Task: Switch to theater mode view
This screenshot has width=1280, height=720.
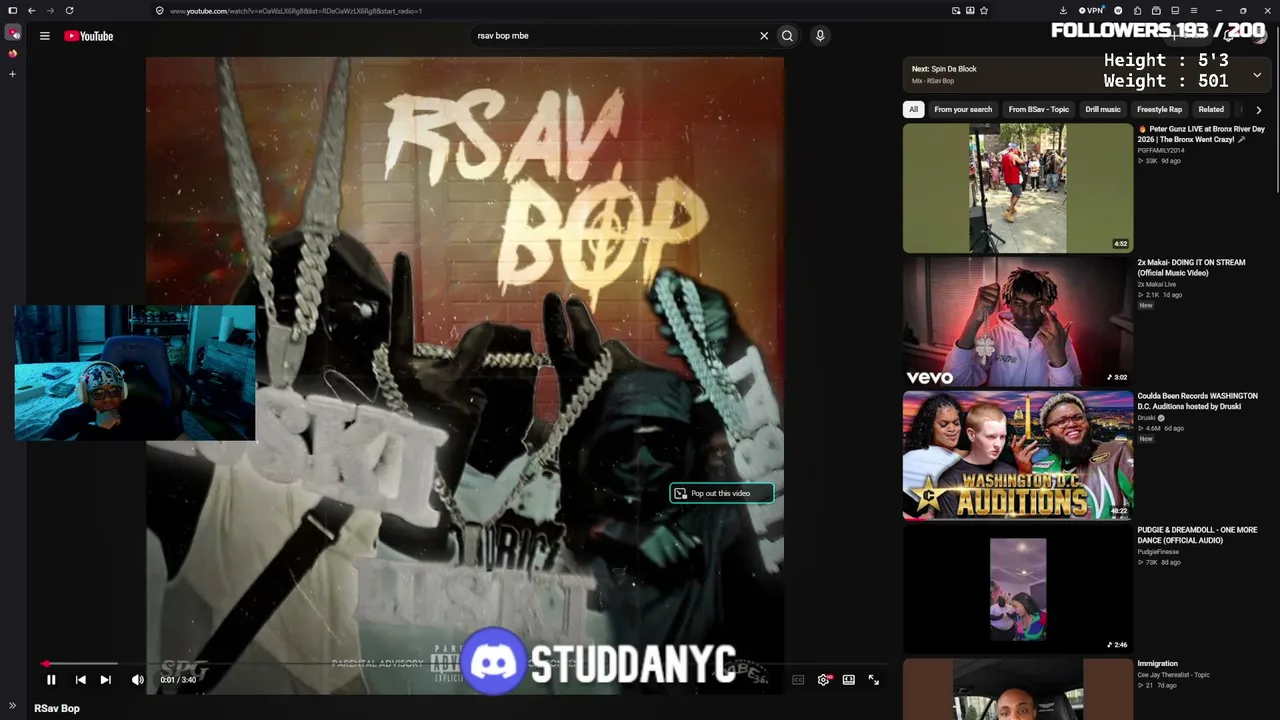Action: tap(848, 680)
